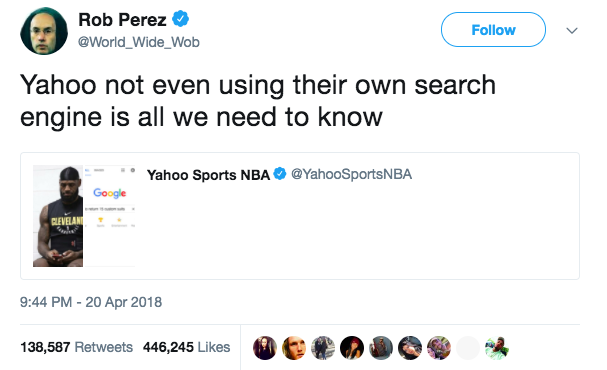Open the @YahooSportsNBA handle
This screenshot has width=607, height=370.
[x=352, y=174]
